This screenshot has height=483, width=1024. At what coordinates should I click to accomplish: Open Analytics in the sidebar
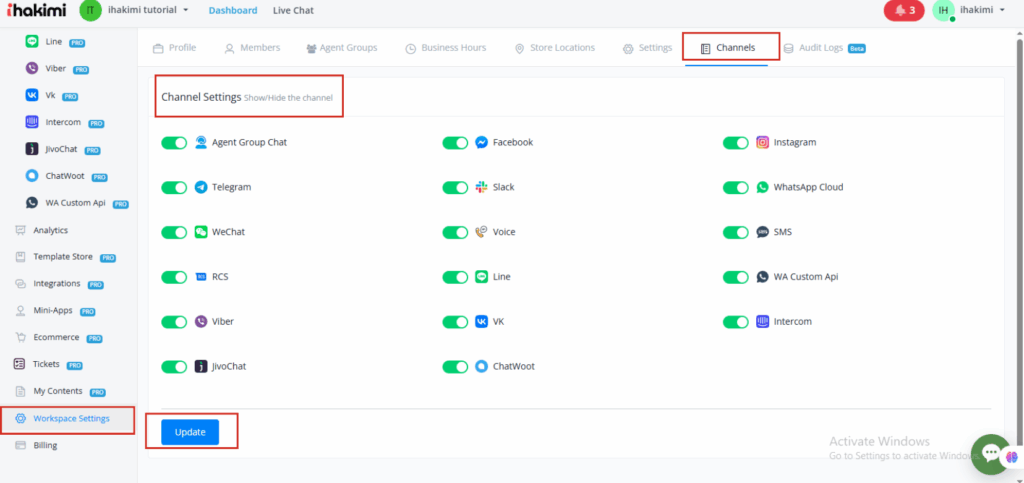50,230
